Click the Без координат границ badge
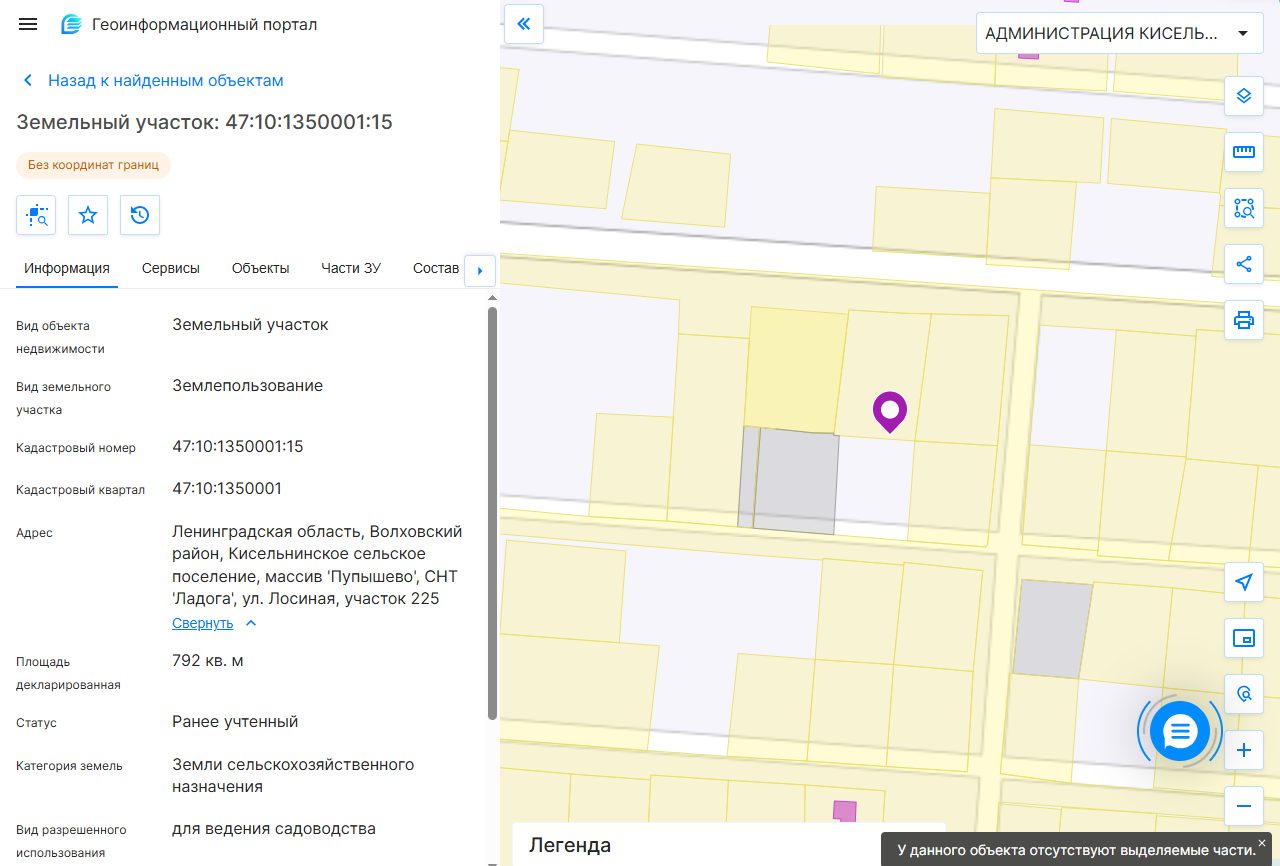Image resolution: width=1280 pixels, height=866 pixels. pyautogui.click(x=94, y=165)
